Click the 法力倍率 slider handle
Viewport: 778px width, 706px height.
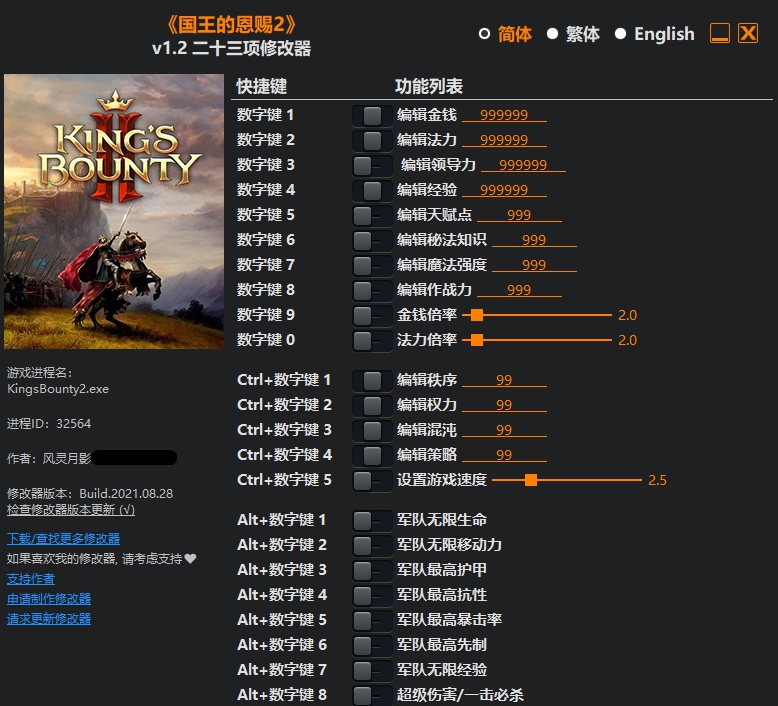tap(477, 340)
